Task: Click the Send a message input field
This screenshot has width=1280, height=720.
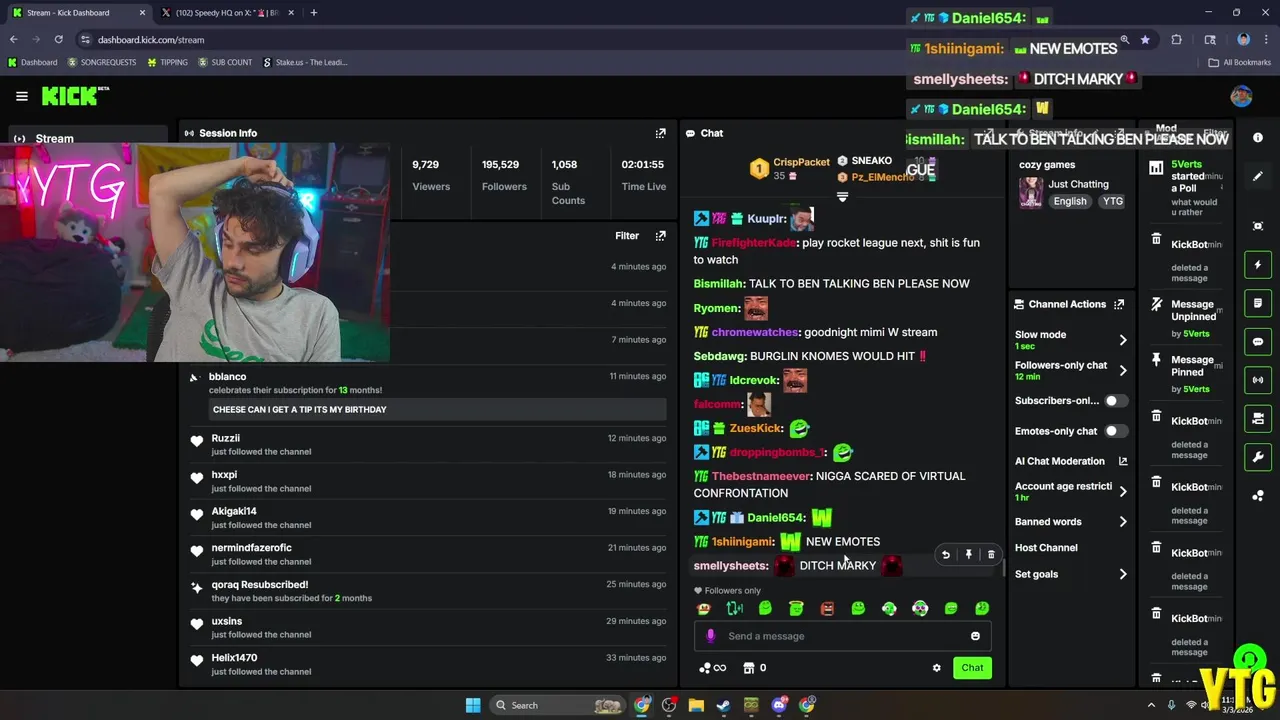Action: 843,636
